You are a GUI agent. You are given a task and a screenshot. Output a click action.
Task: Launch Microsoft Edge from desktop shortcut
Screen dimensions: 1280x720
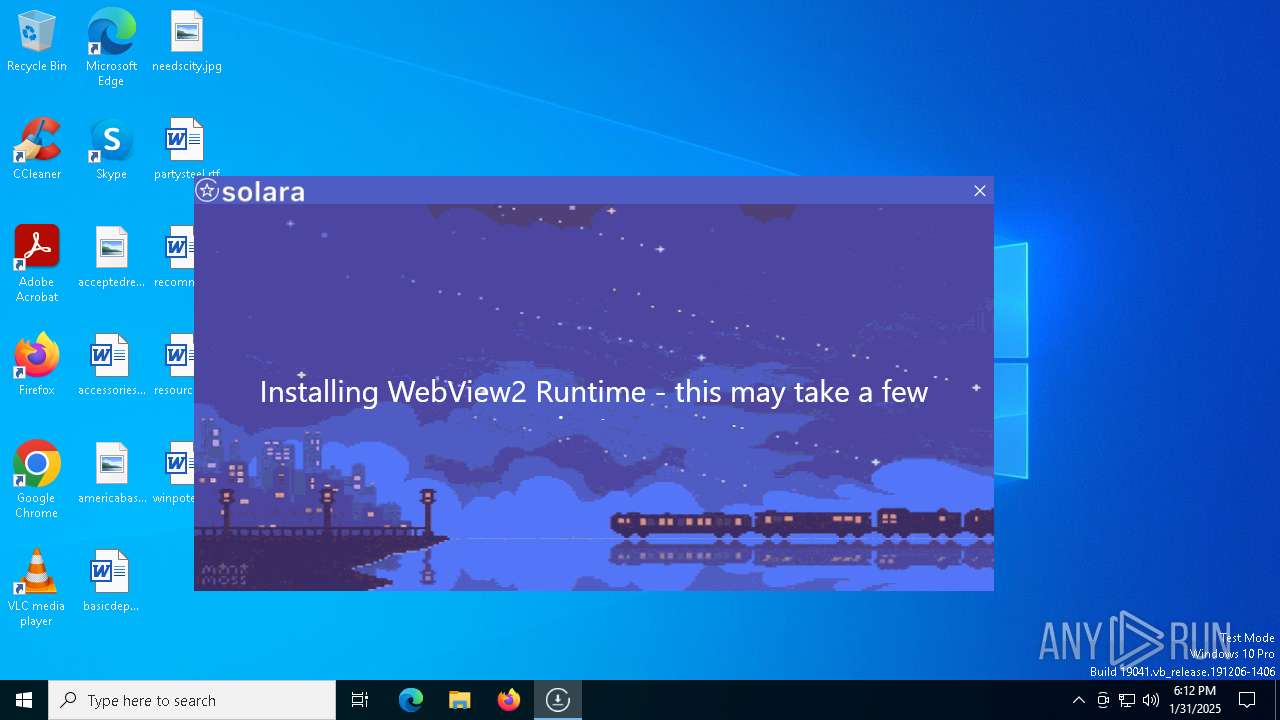pyautogui.click(x=111, y=47)
